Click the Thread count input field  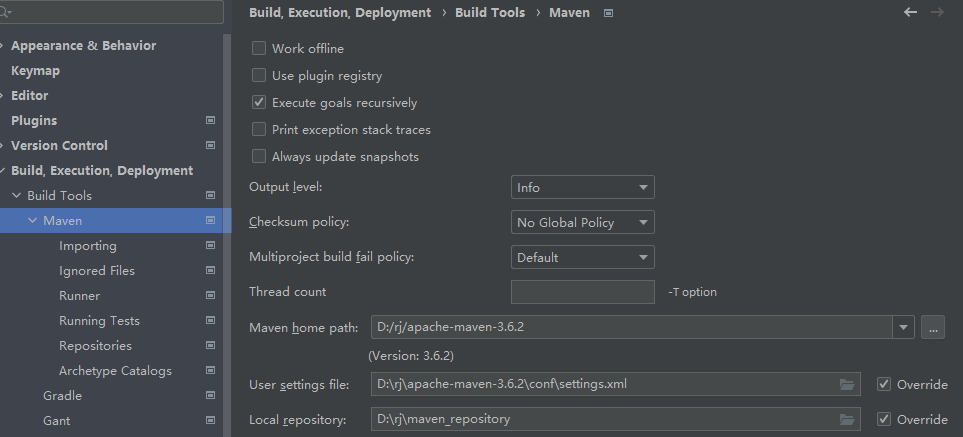582,292
